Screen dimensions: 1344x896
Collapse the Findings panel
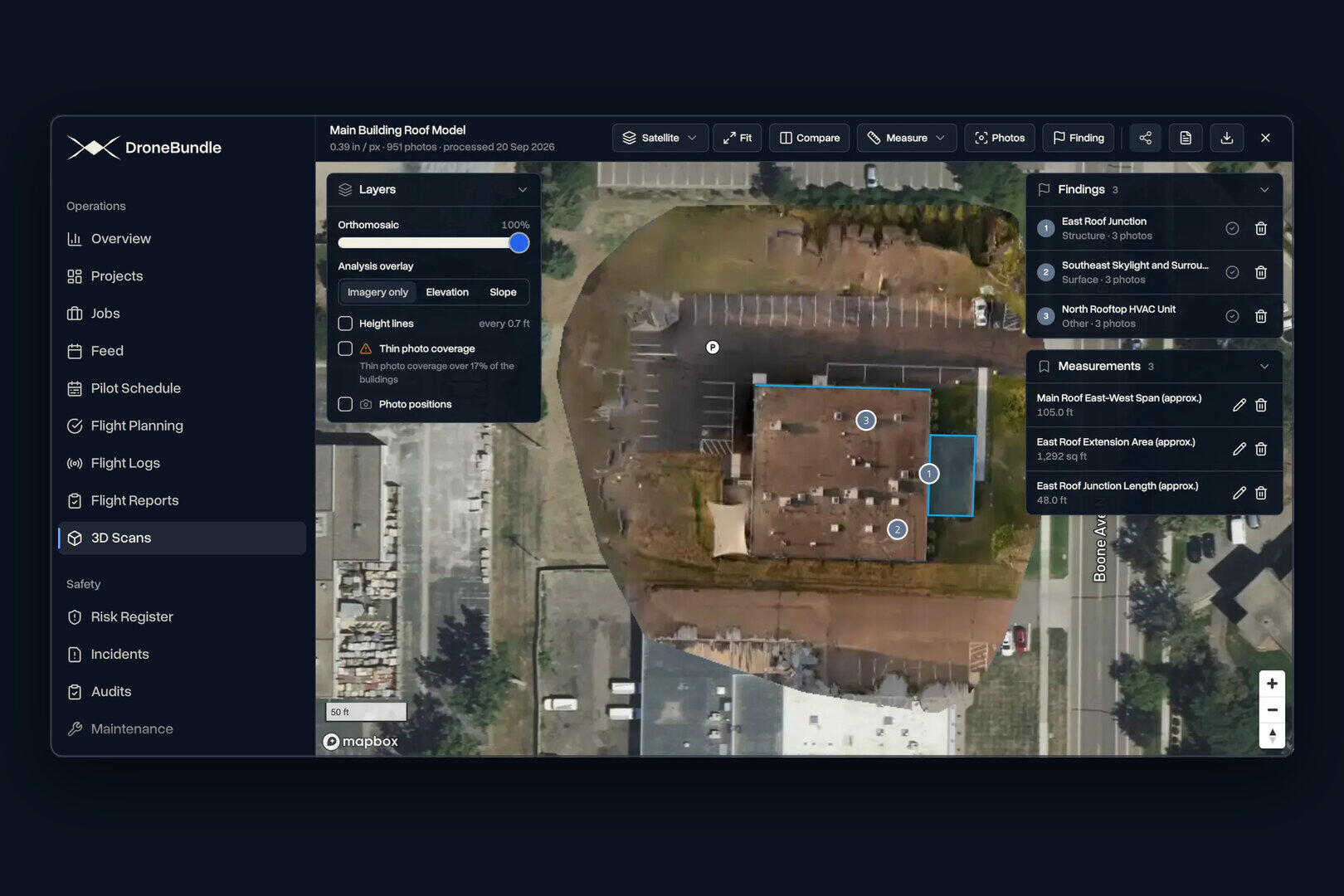click(x=1264, y=190)
